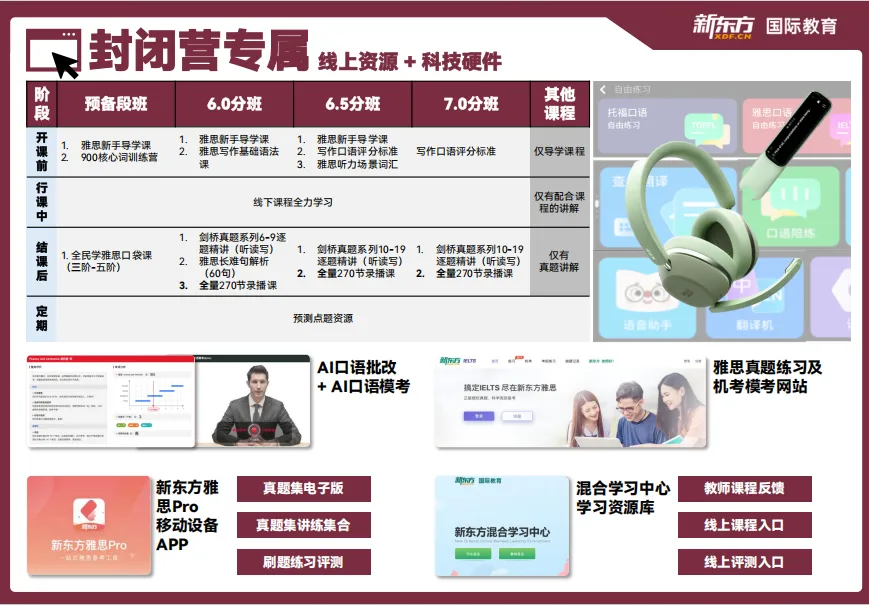Click the 全民学雅思口袋课 text
The image size is (869, 605).
(111, 255)
